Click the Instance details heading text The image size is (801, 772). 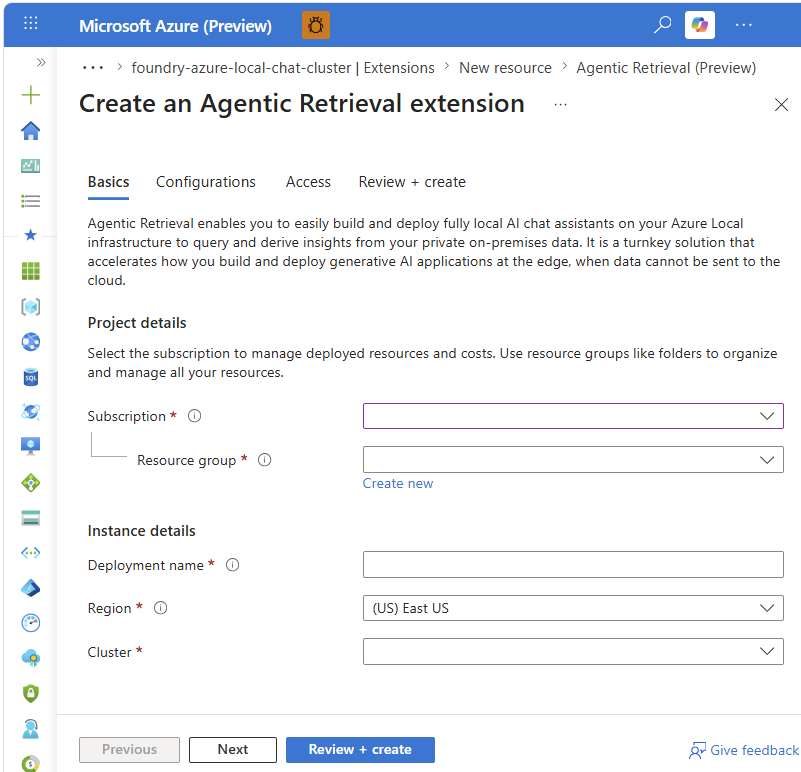[142, 531]
